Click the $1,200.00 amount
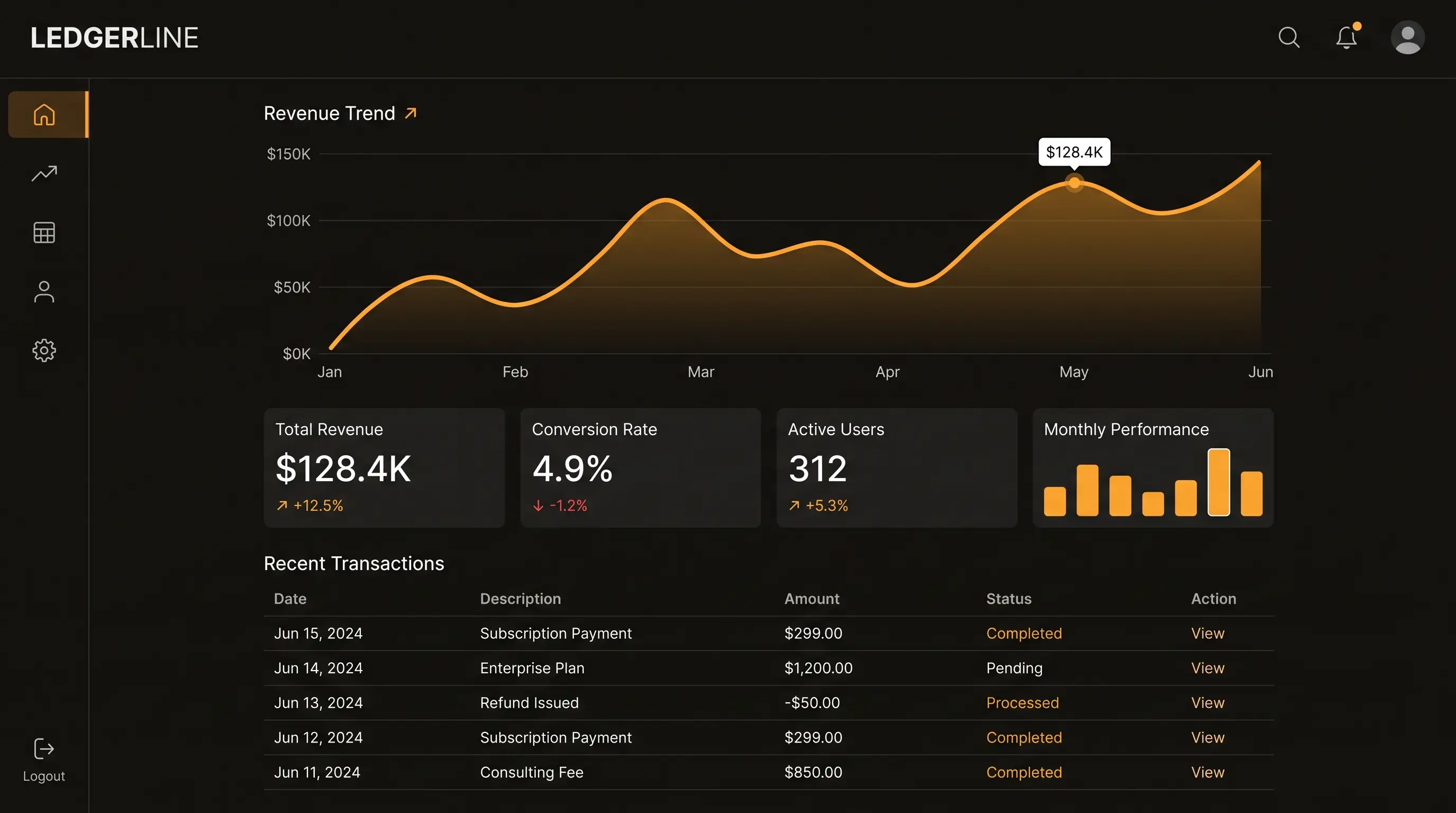Viewport: 1456px width, 813px height. 818,669
